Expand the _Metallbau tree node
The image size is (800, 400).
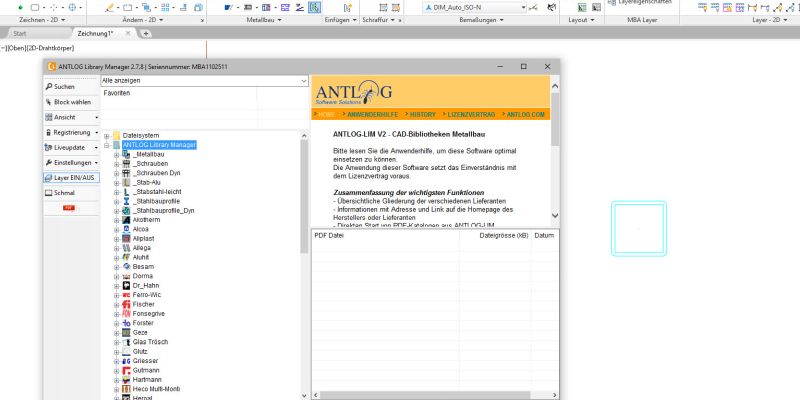[116, 155]
